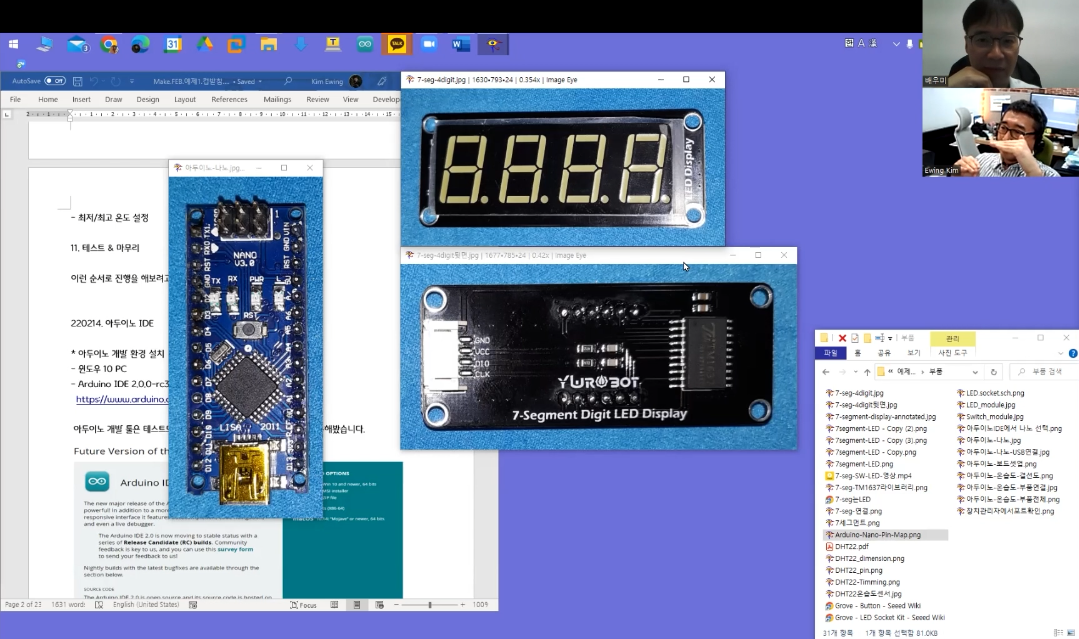Open File Explorer from the taskbar
Image resolution: width=1079 pixels, height=639 pixels.
(x=268, y=45)
